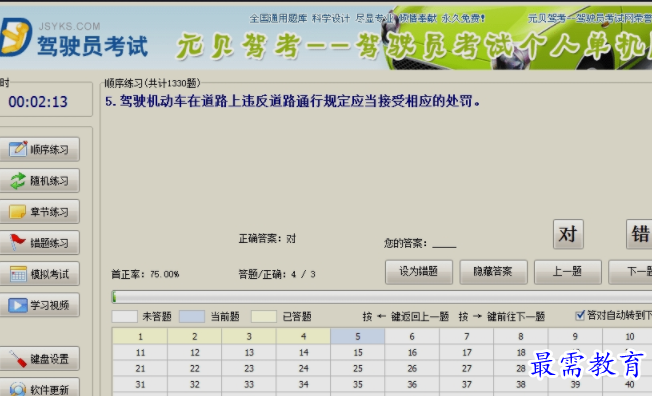
Task: Click the green arrows icon of 随机练习
Action: click(x=18, y=181)
